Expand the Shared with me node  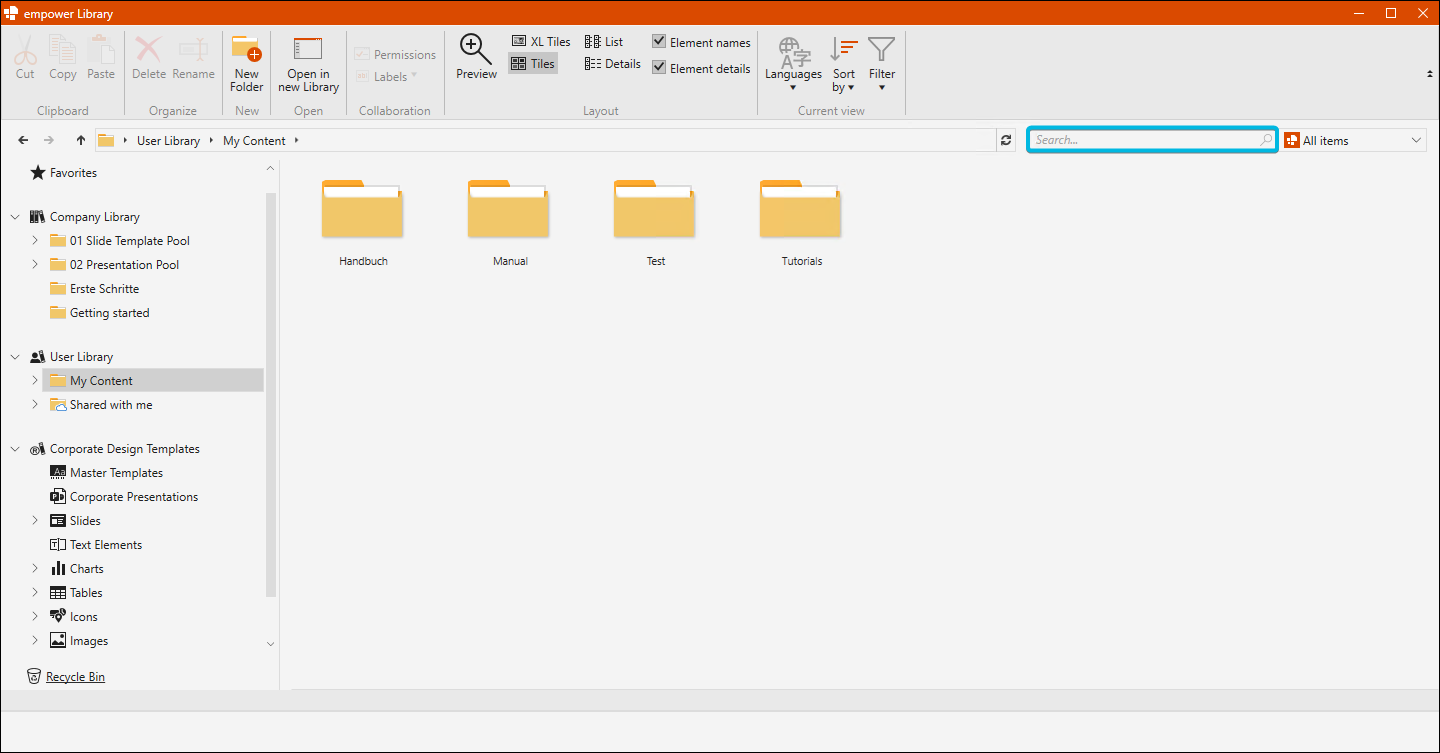click(35, 405)
